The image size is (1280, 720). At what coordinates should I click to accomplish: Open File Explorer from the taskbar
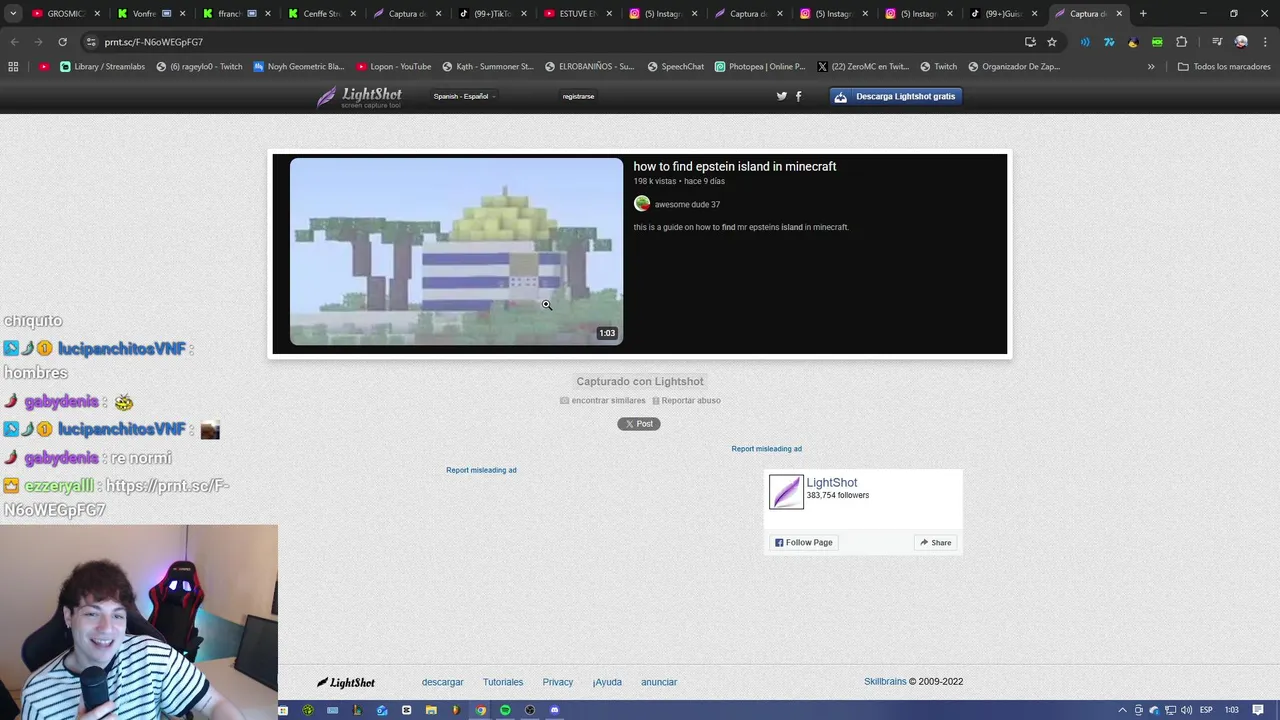coord(431,710)
